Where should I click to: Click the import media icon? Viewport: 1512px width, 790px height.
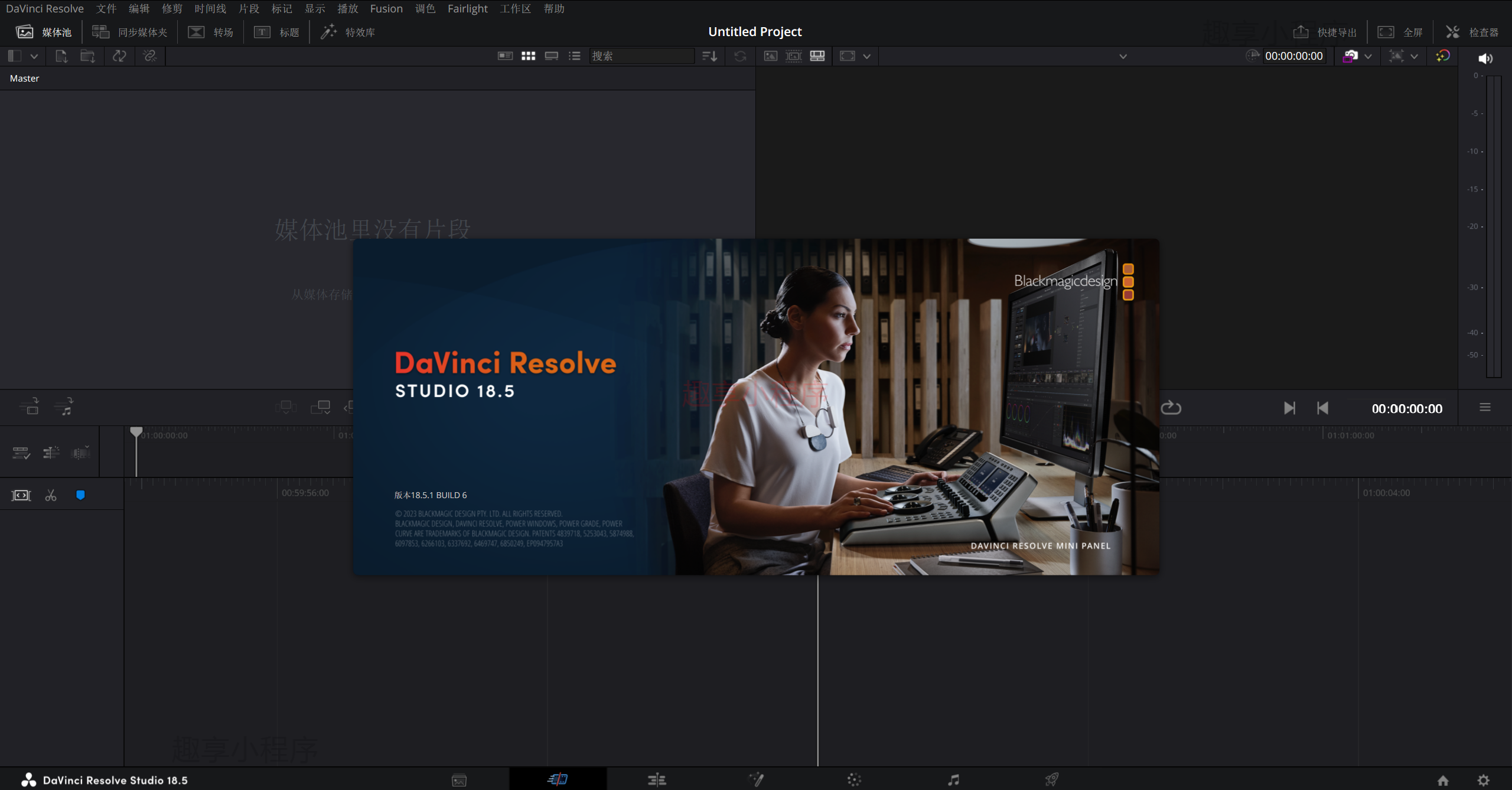coord(61,56)
